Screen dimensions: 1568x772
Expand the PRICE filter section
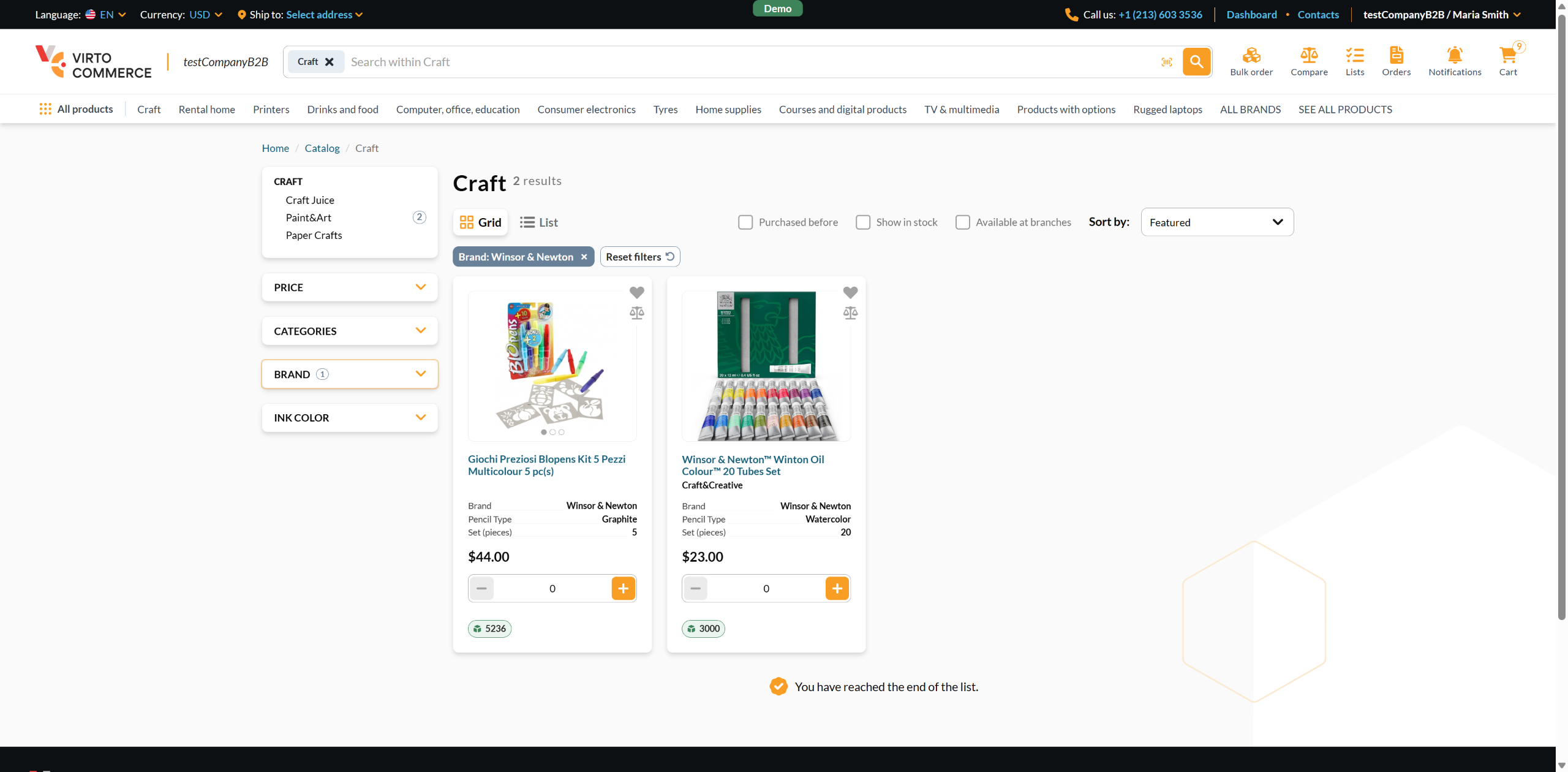(x=350, y=287)
